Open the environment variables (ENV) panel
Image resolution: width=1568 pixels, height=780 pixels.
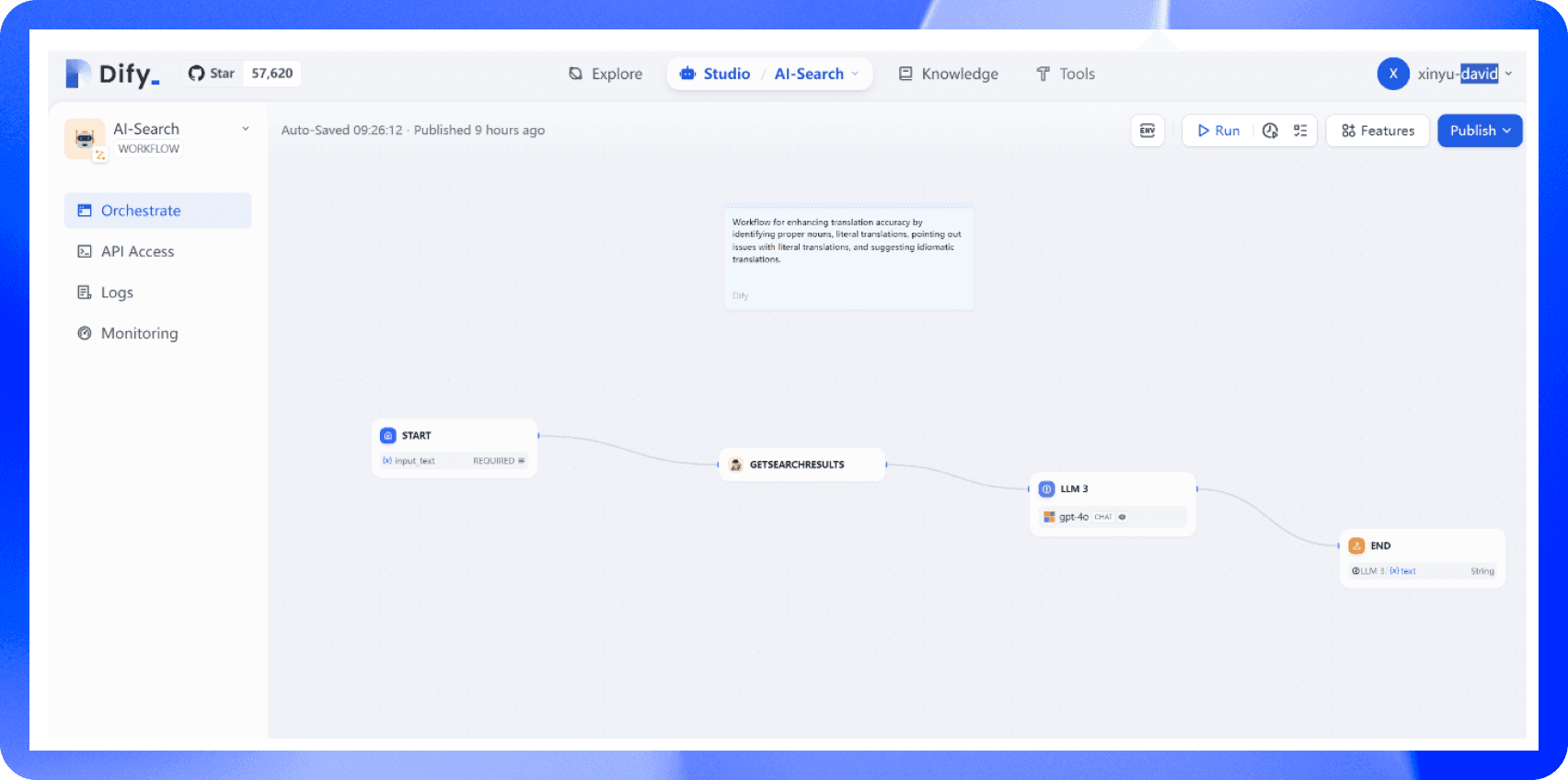coord(1147,131)
